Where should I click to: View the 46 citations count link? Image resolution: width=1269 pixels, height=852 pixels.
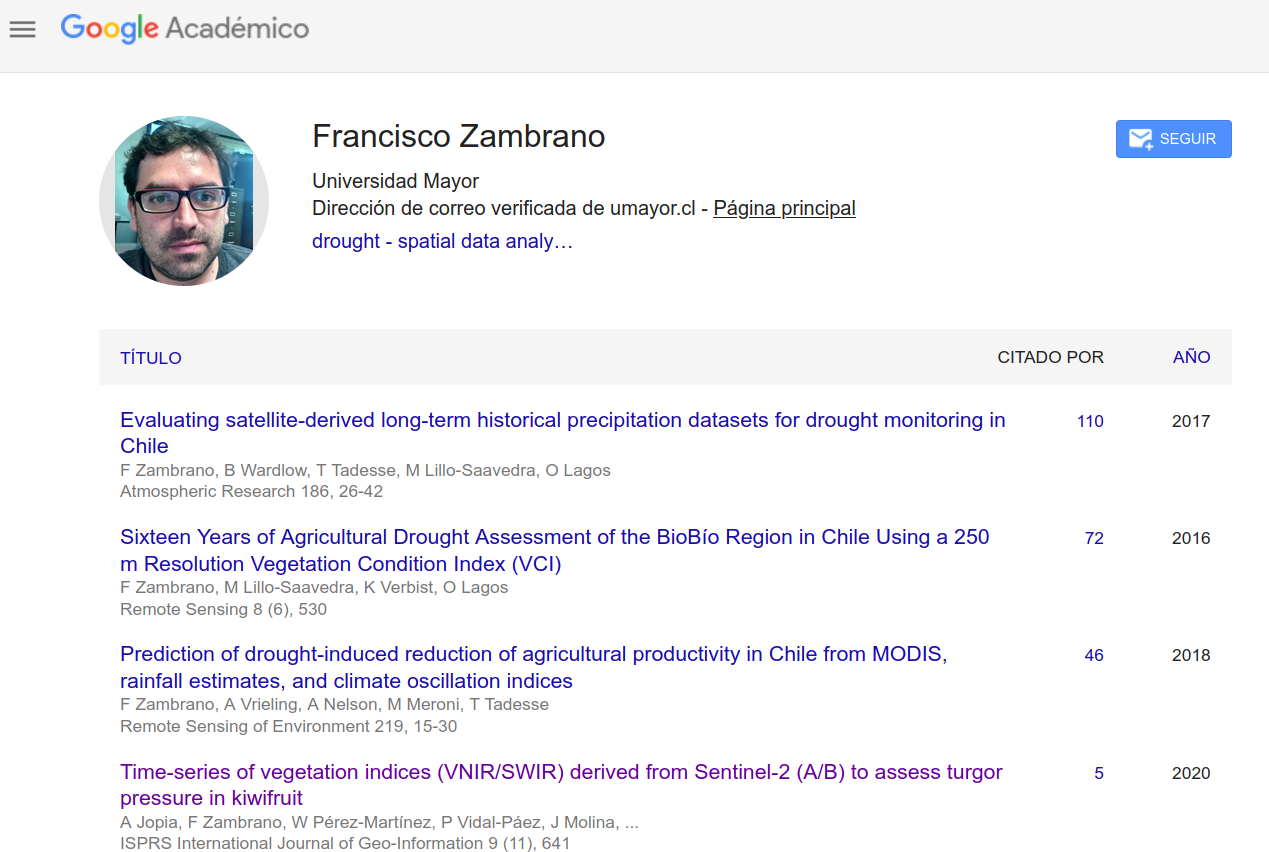pos(1094,655)
